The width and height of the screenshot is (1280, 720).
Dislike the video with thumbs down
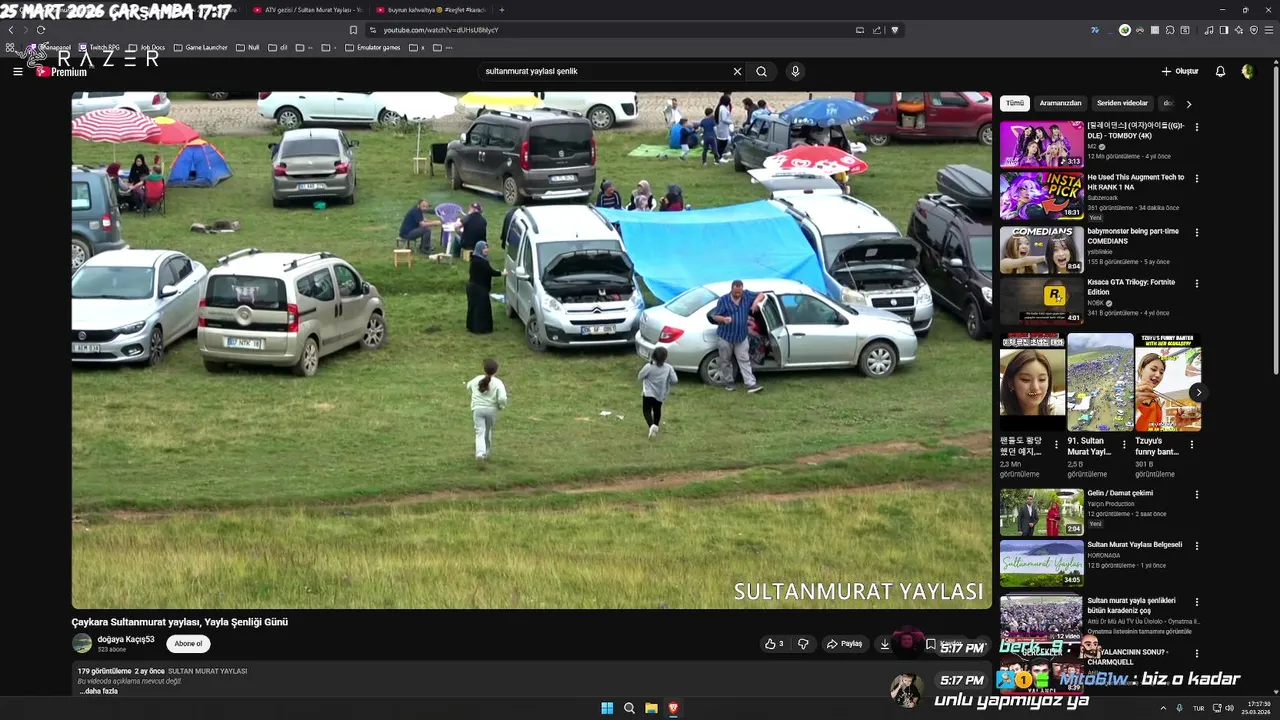[x=803, y=644]
